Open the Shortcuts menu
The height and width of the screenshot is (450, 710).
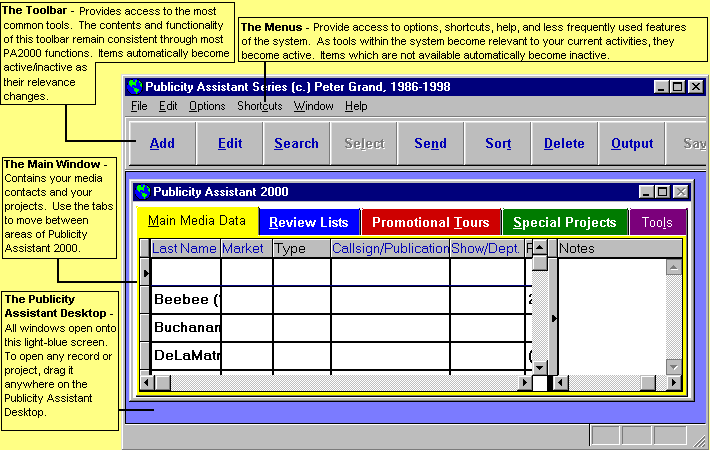pos(259,106)
